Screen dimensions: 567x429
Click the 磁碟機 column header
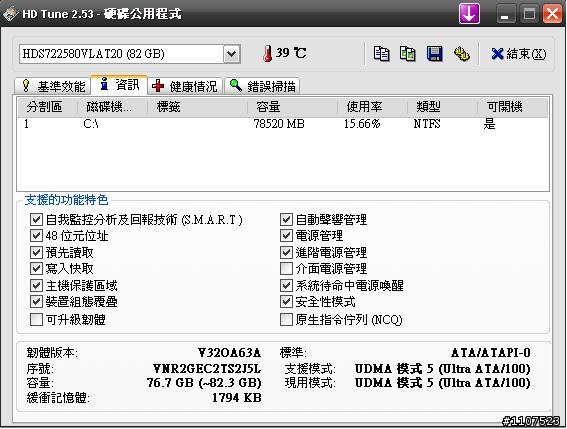pyautogui.click(x=112, y=107)
